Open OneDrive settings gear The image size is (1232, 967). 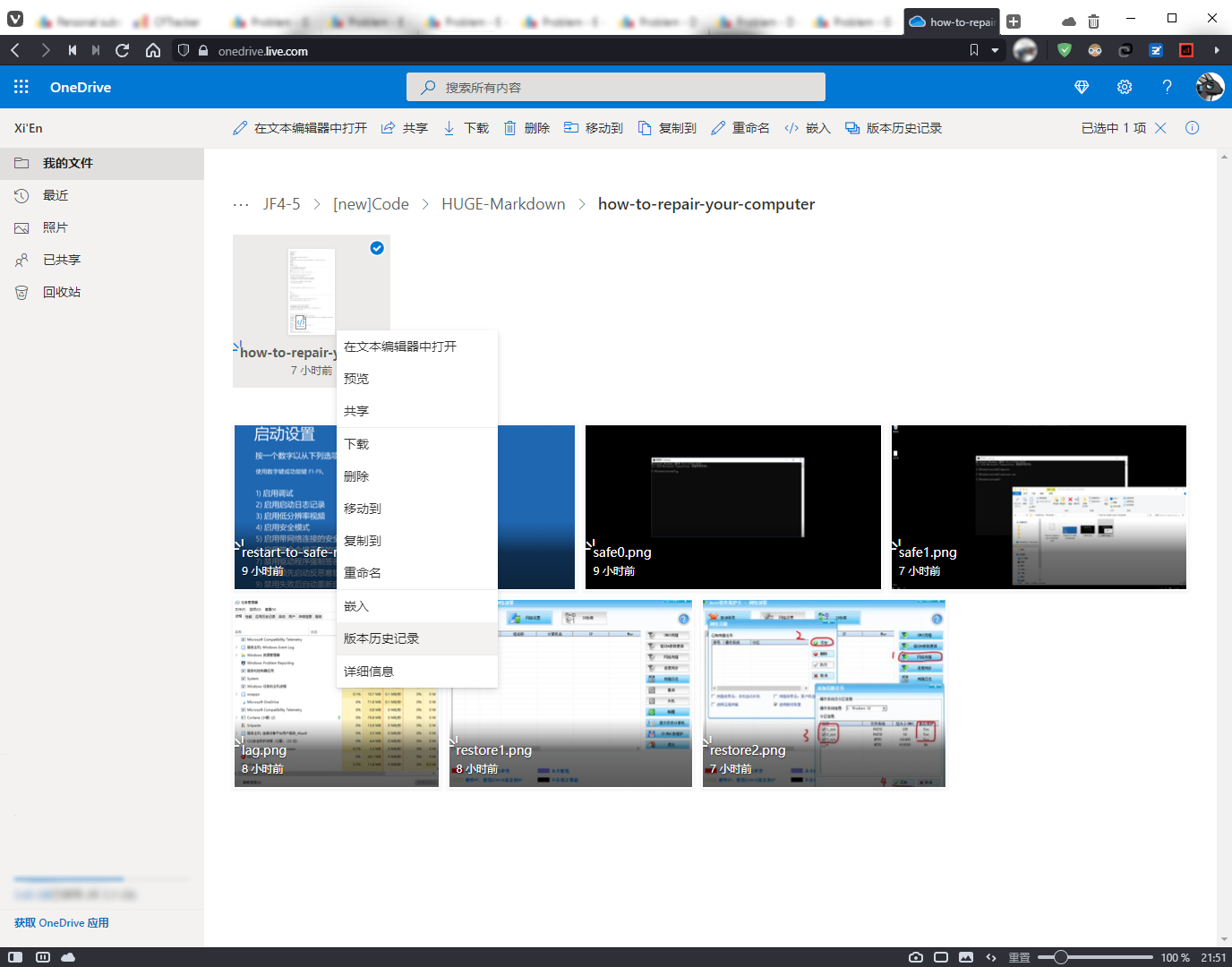click(x=1125, y=87)
